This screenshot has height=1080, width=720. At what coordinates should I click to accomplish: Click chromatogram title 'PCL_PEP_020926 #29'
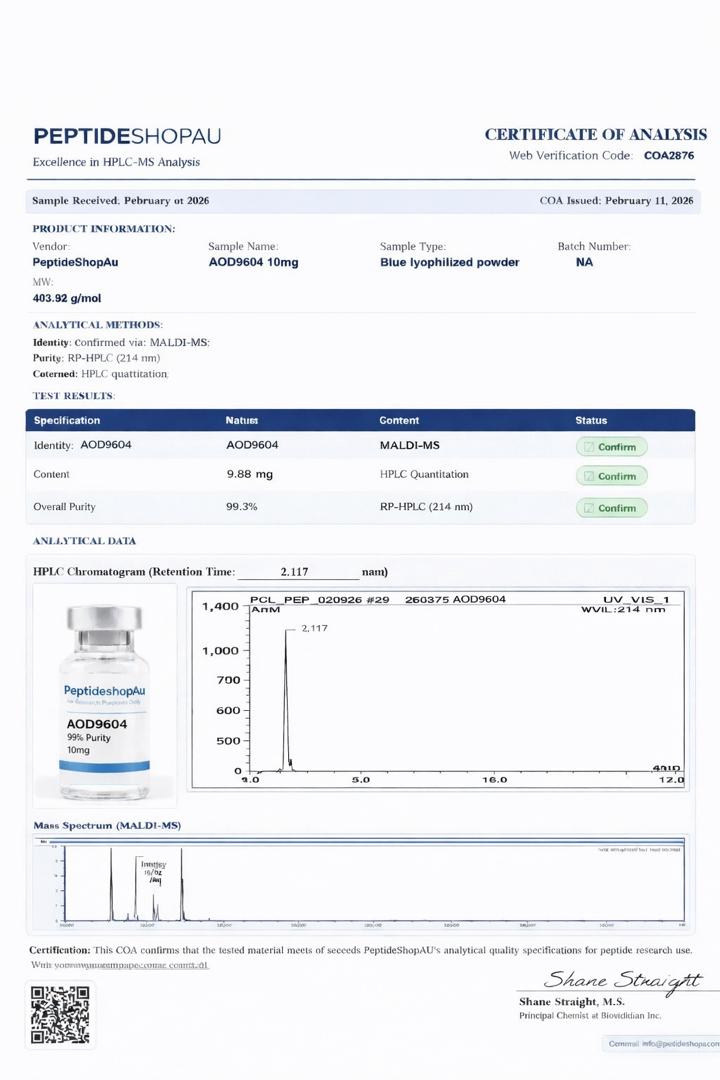[320, 599]
